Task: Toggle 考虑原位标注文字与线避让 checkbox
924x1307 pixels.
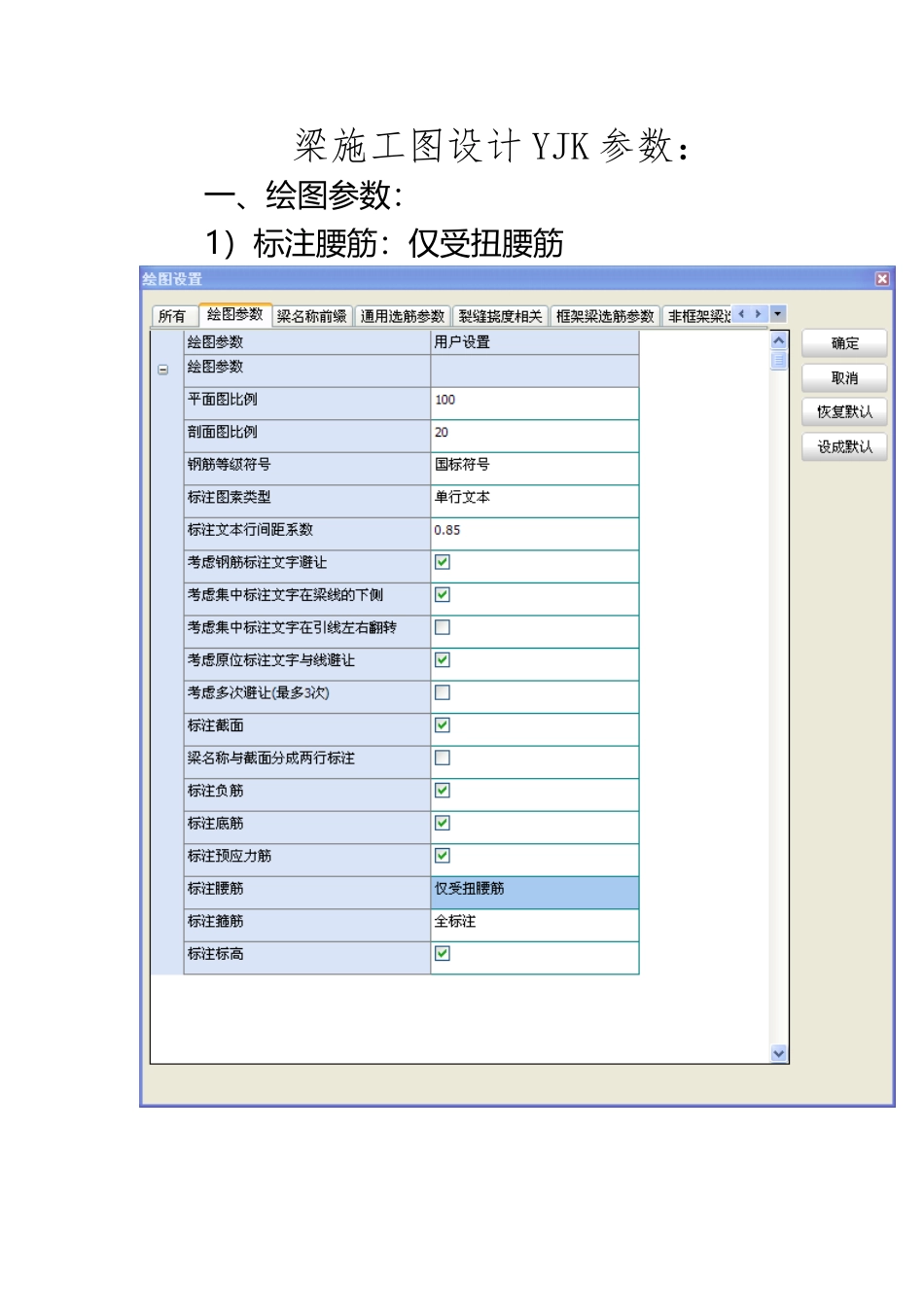Action: click(443, 660)
